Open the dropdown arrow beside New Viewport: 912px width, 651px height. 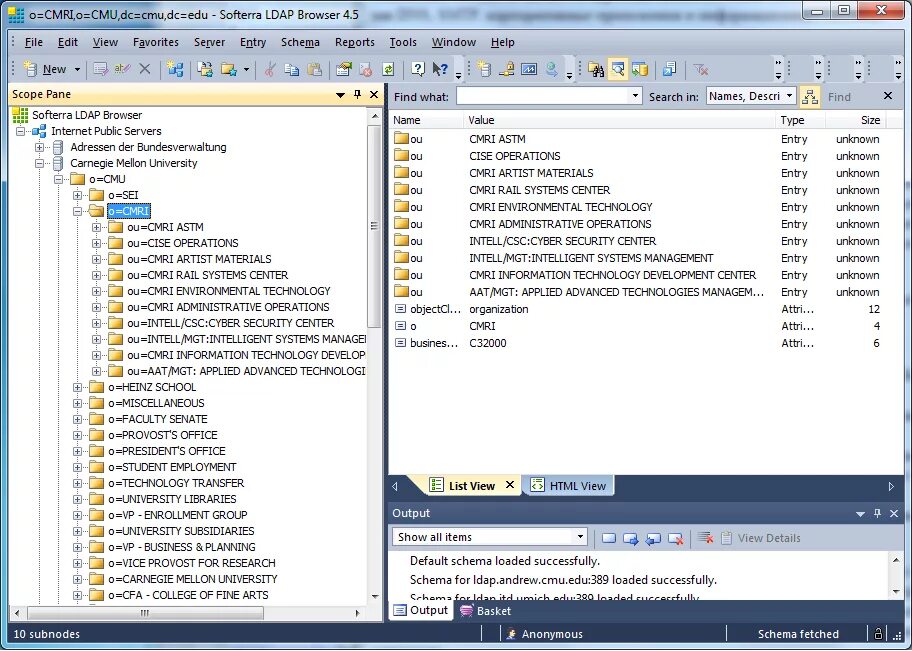tap(77, 69)
